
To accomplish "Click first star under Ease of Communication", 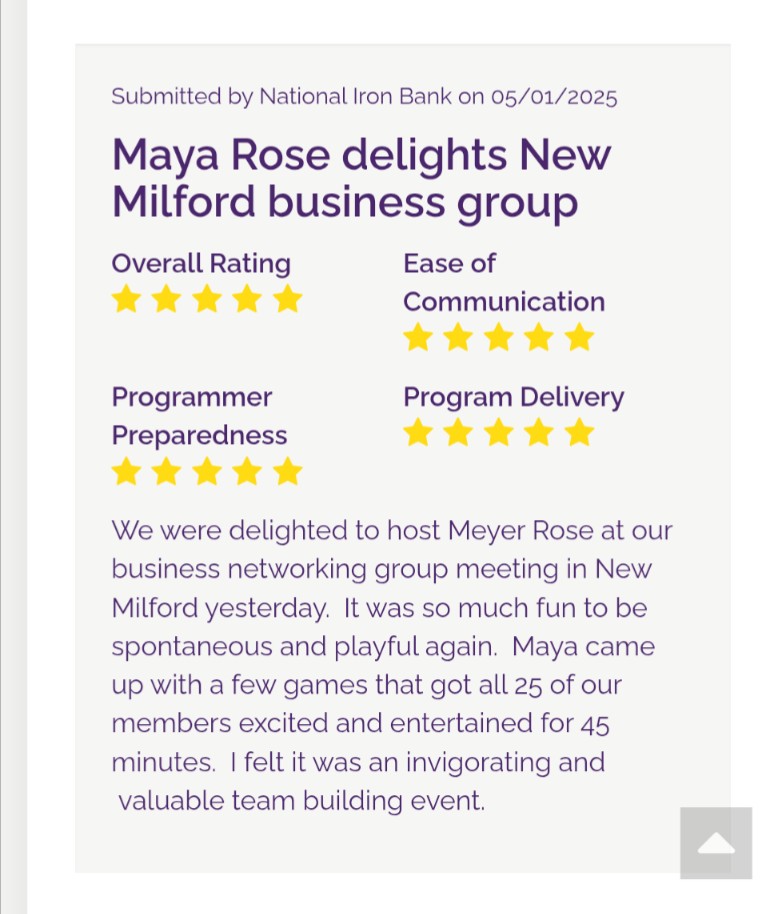I will pos(418,338).
